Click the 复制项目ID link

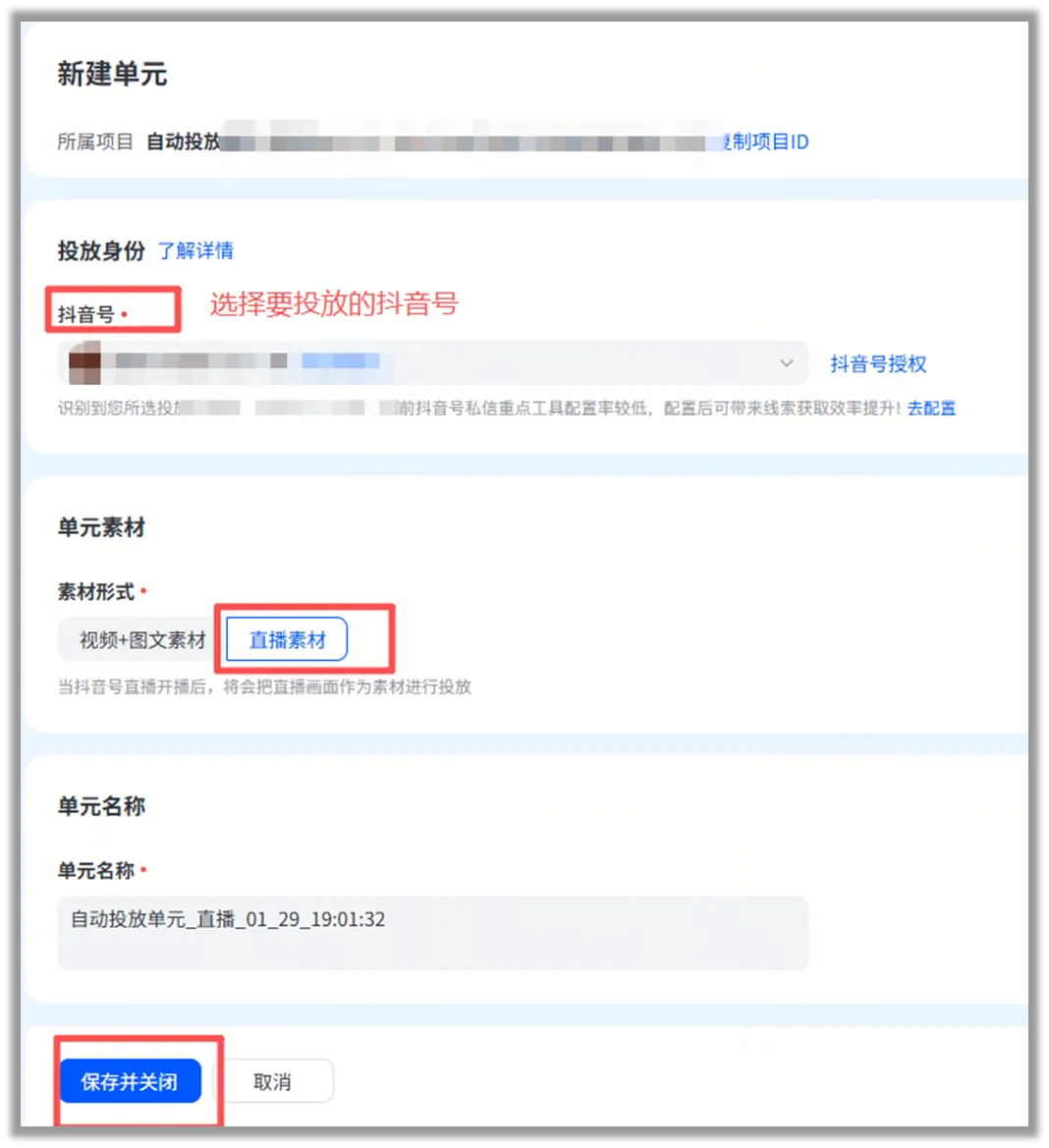[766, 141]
